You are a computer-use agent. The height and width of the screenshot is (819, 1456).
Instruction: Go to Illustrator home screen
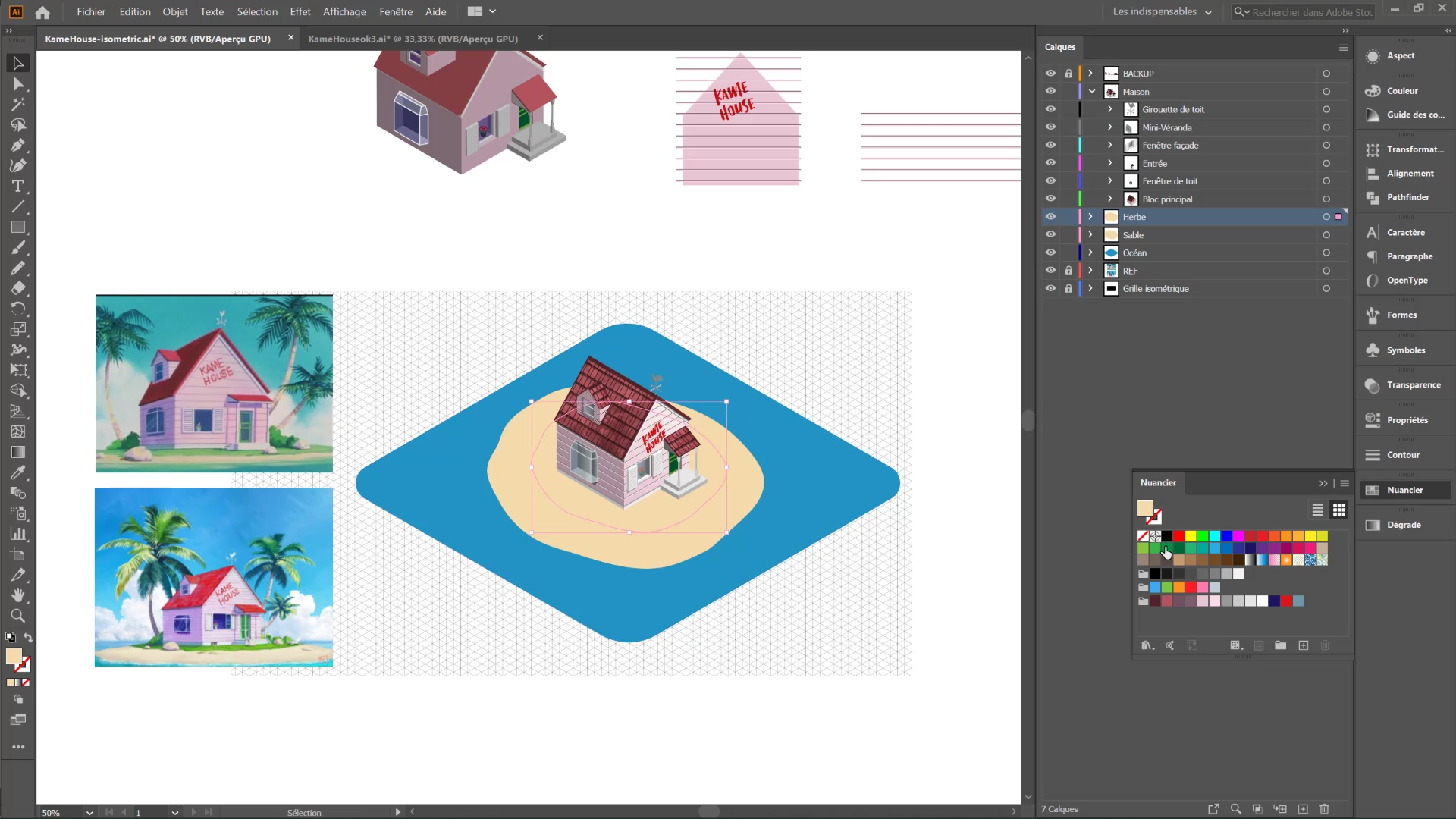(42, 12)
